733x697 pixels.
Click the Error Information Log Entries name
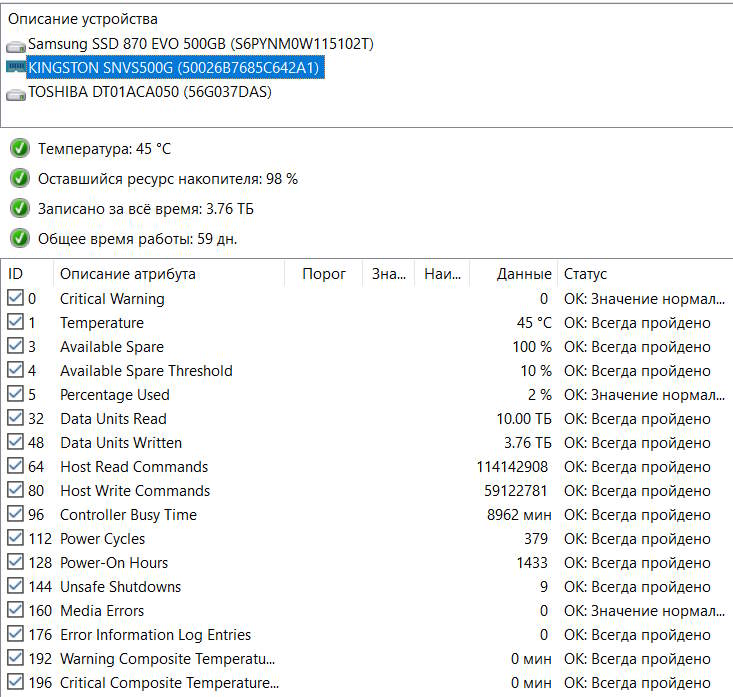tap(156, 635)
